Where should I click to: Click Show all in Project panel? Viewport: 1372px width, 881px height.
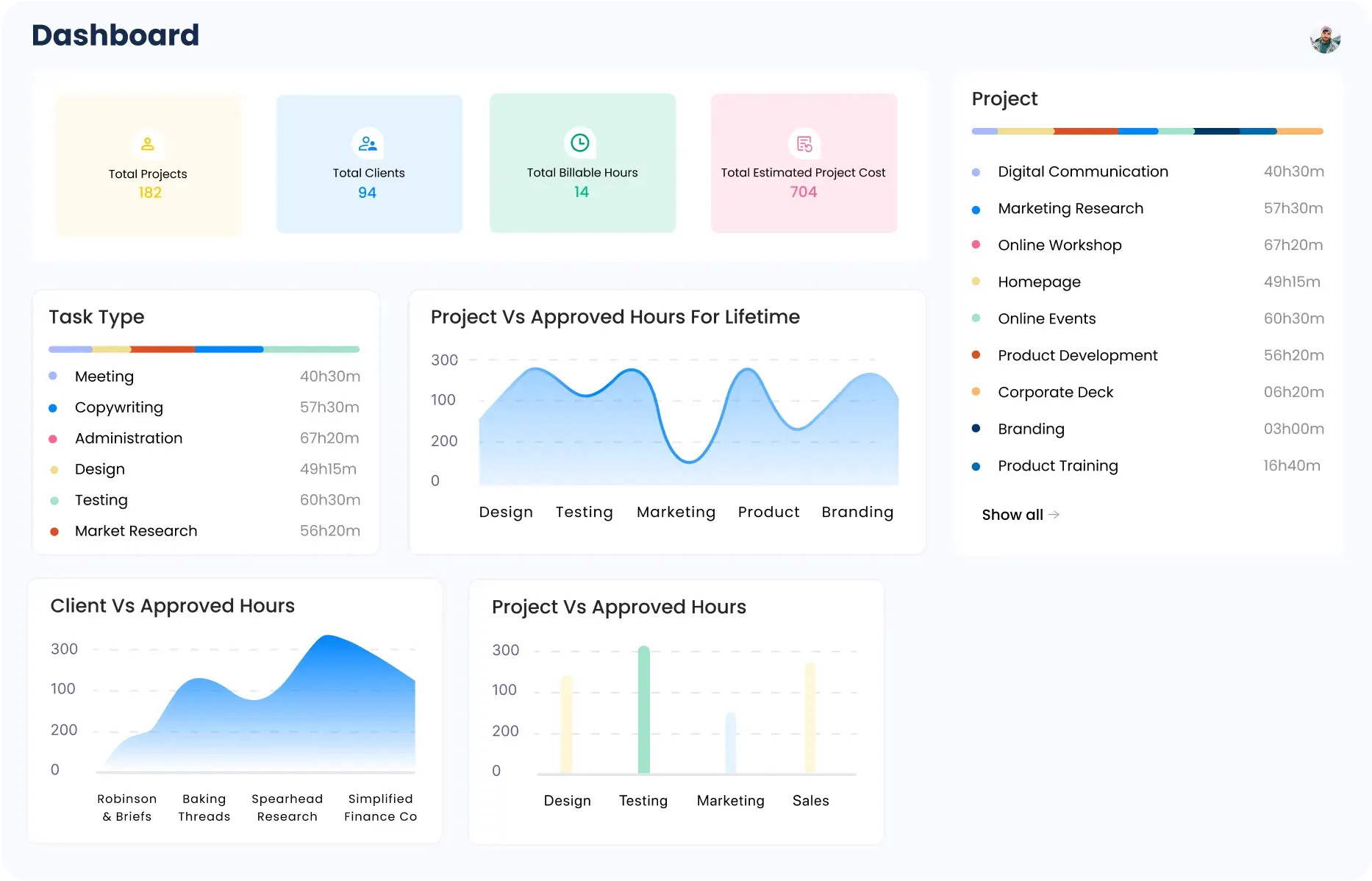(1012, 515)
